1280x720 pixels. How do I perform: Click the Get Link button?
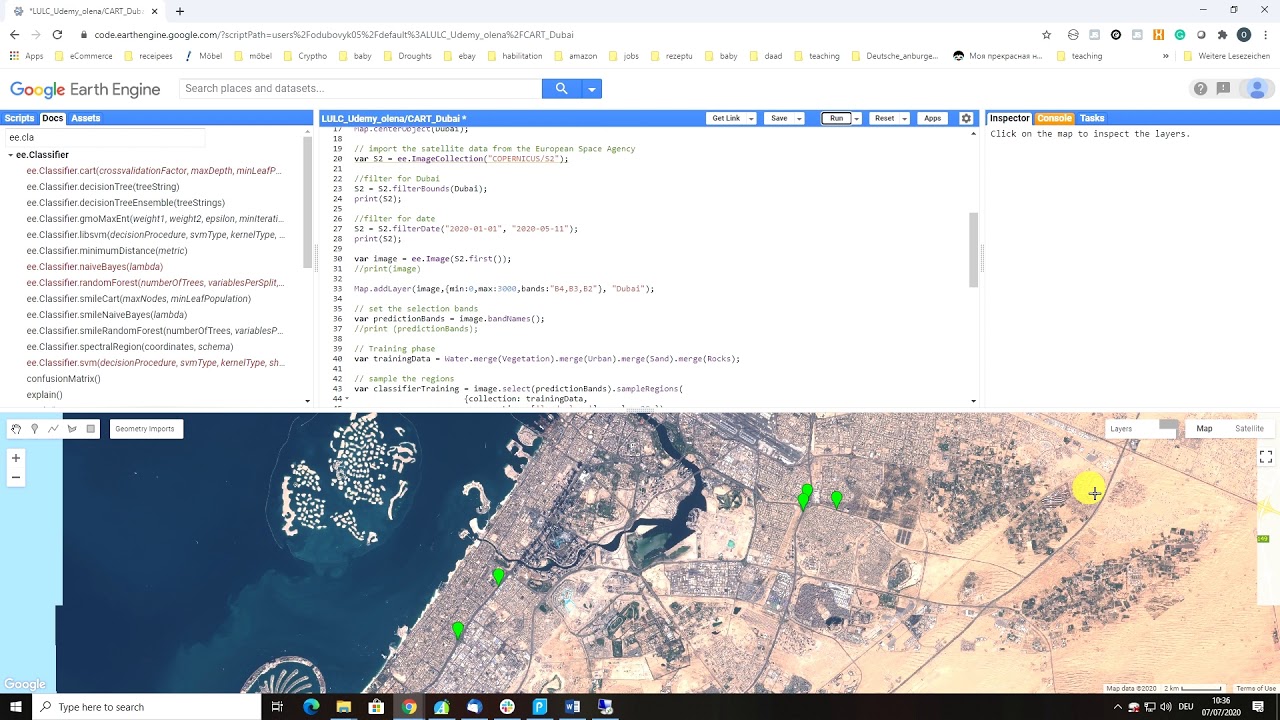tap(726, 118)
